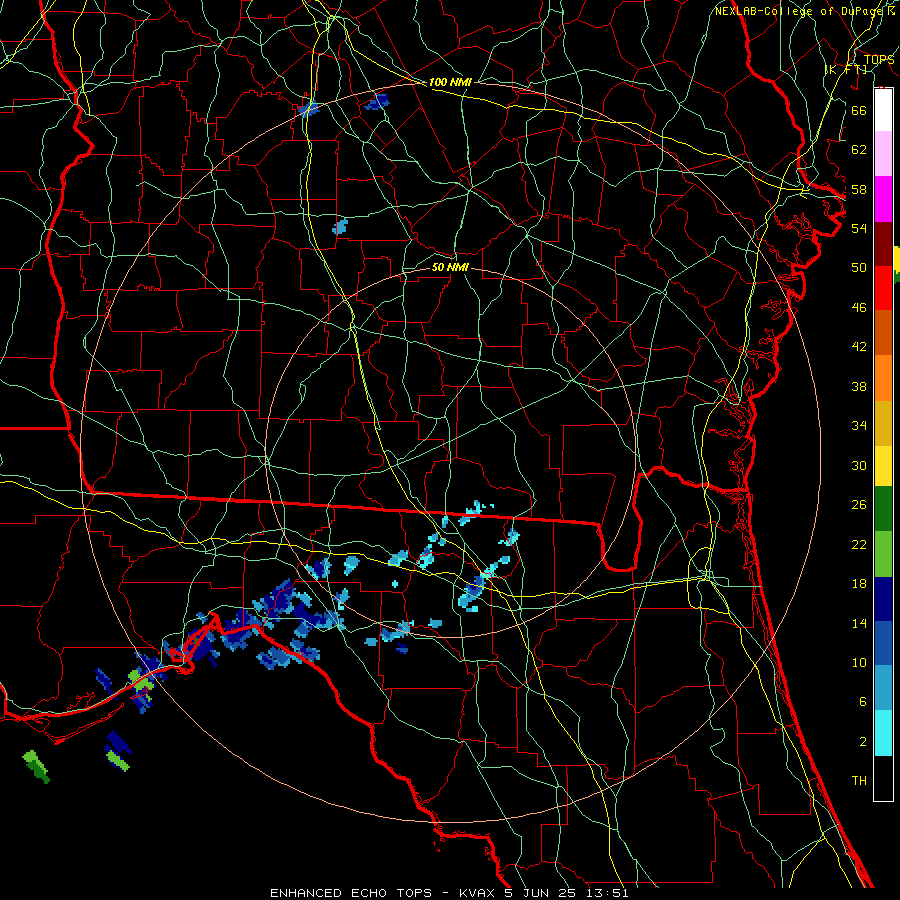Click the light blue legend swatch
Viewport: 900px width, 900px height.
point(883,688)
